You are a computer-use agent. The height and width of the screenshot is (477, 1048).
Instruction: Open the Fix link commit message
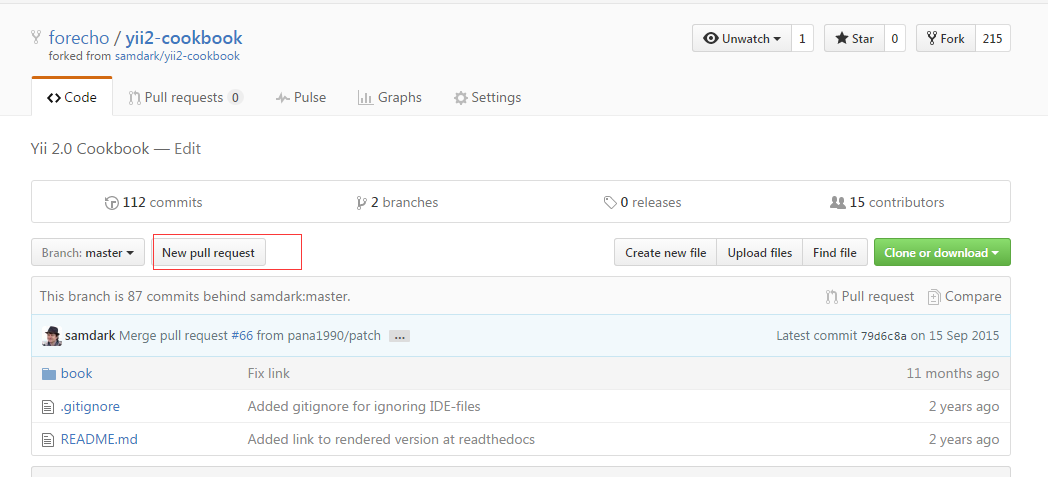(269, 373)
